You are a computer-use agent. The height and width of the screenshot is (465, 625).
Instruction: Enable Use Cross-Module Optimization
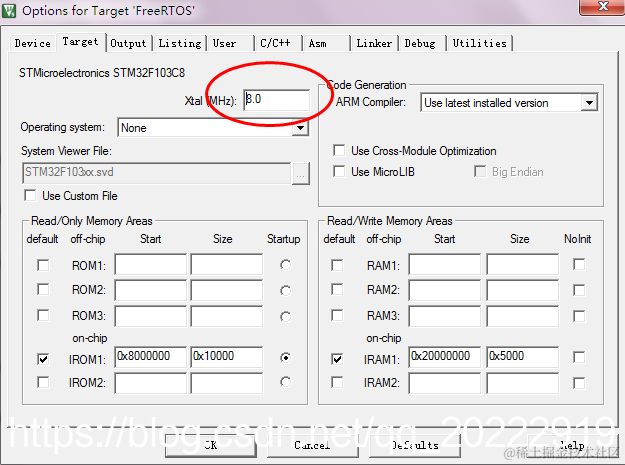point(339,151)
